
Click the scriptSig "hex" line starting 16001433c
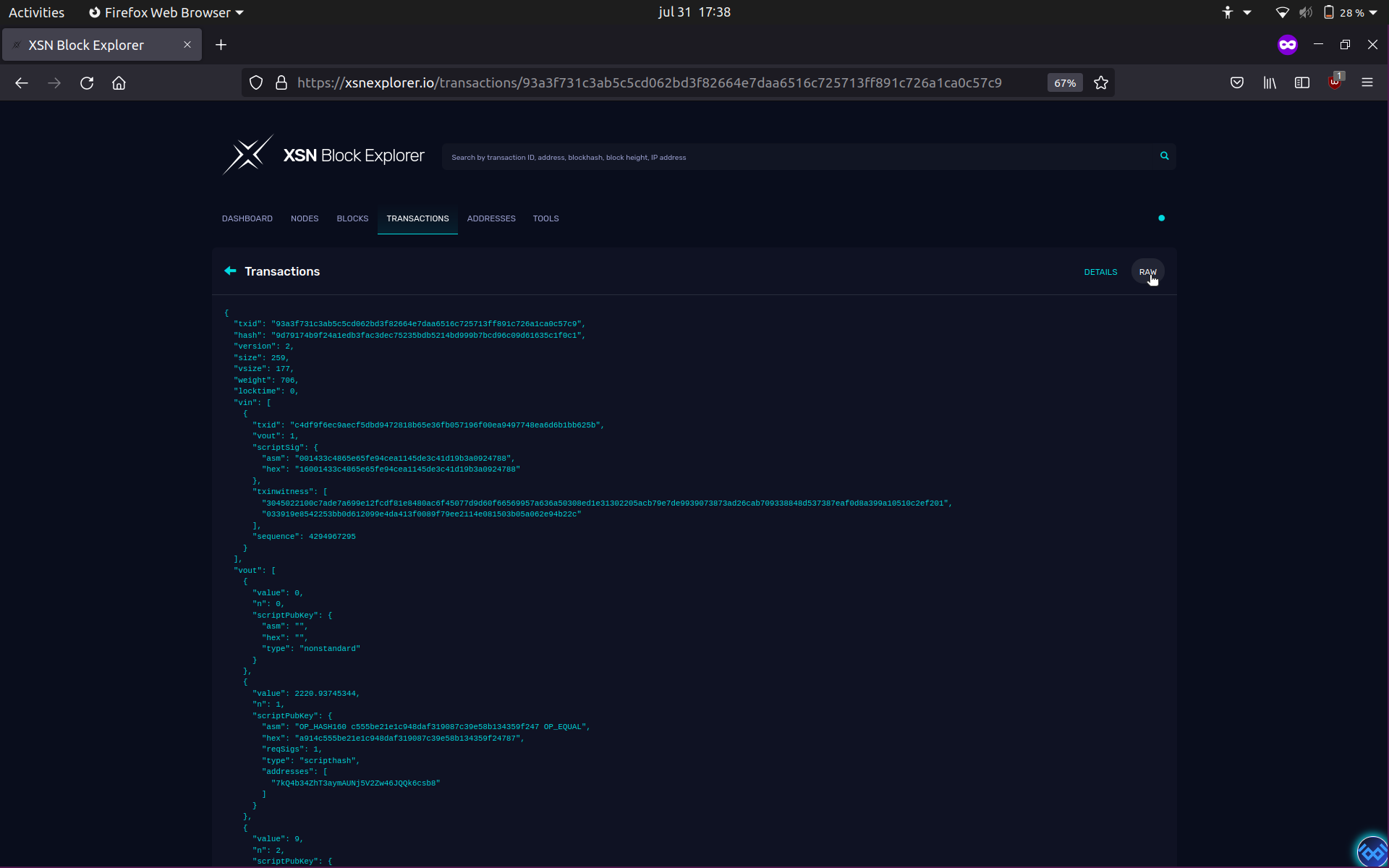click(391, 469)
